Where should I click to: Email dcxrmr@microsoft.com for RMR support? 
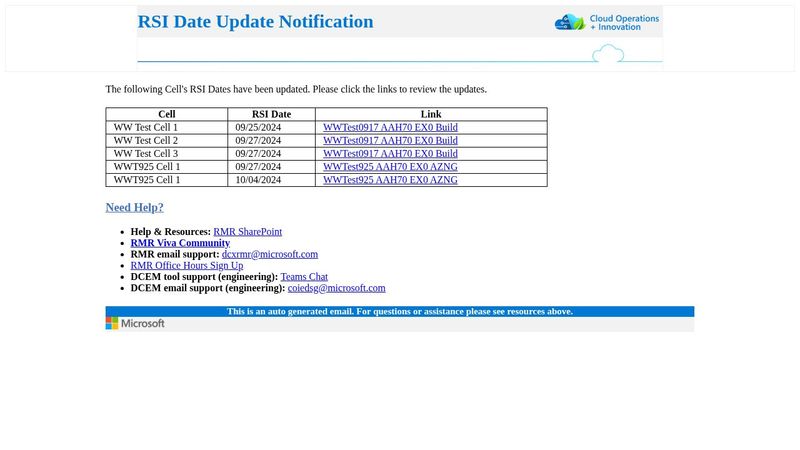(269, 255)
